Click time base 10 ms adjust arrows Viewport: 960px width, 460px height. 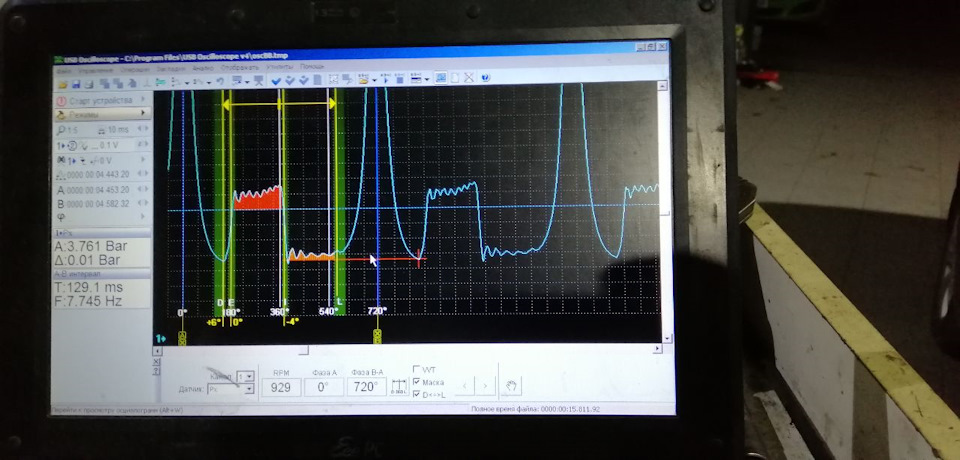(142, 129)
